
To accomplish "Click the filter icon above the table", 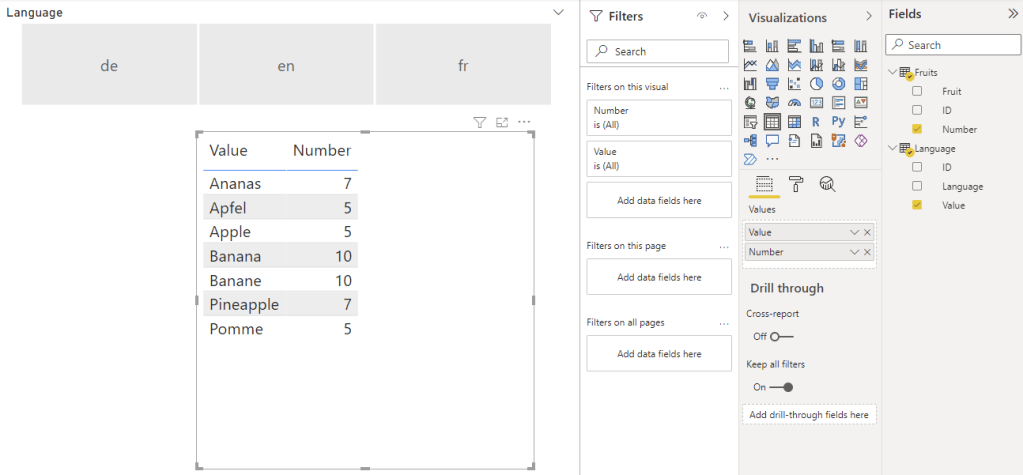I will [479, 122].
